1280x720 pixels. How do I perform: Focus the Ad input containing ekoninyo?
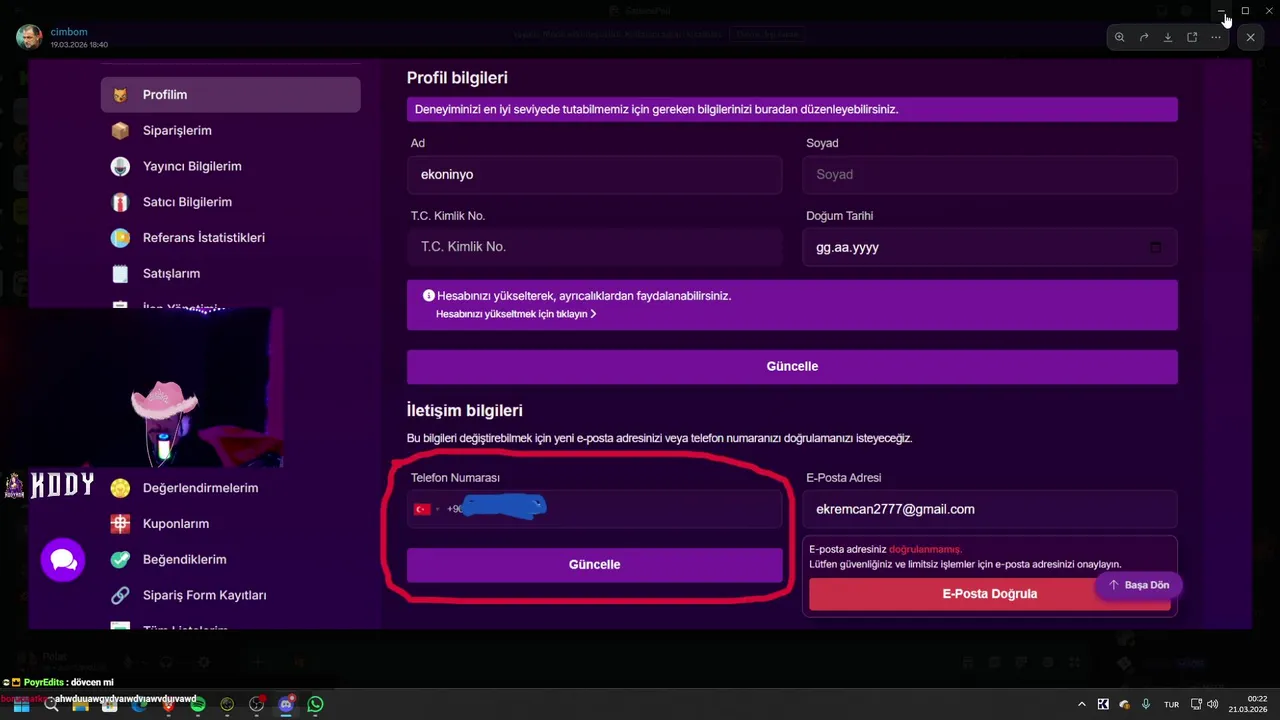(x=594, y=175)
